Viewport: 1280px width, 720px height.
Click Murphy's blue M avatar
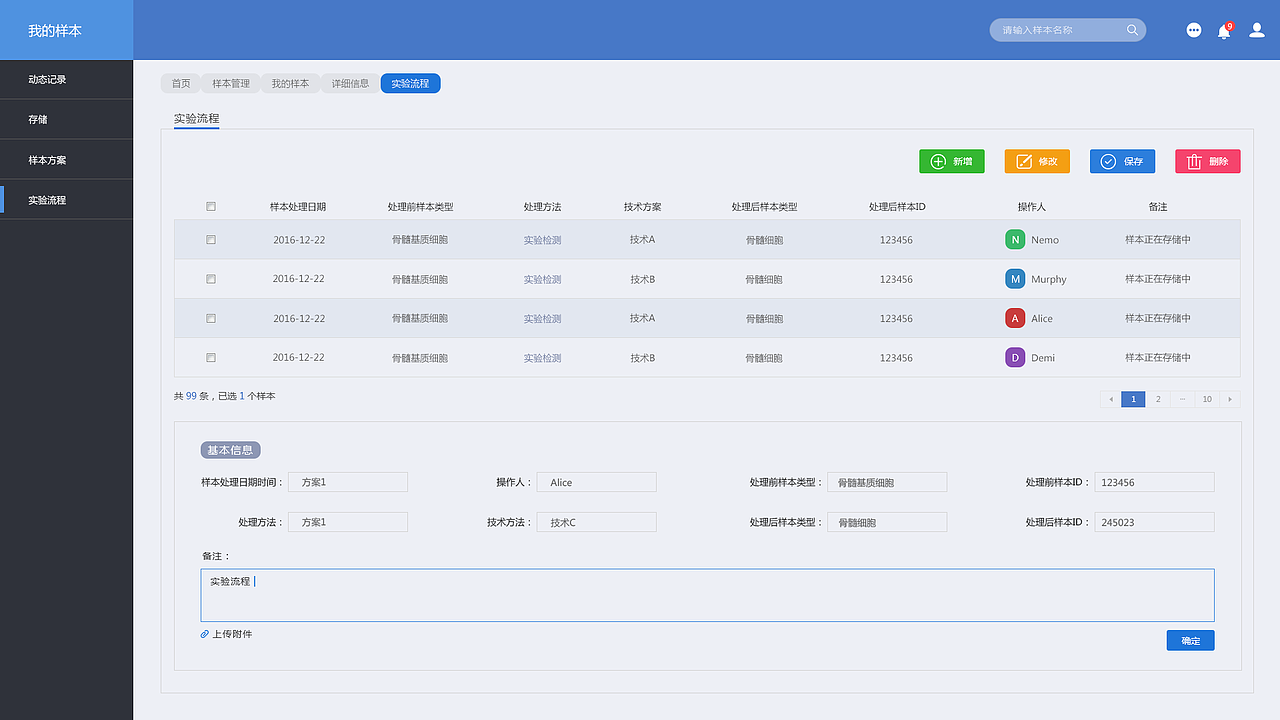pos(1015,279)
